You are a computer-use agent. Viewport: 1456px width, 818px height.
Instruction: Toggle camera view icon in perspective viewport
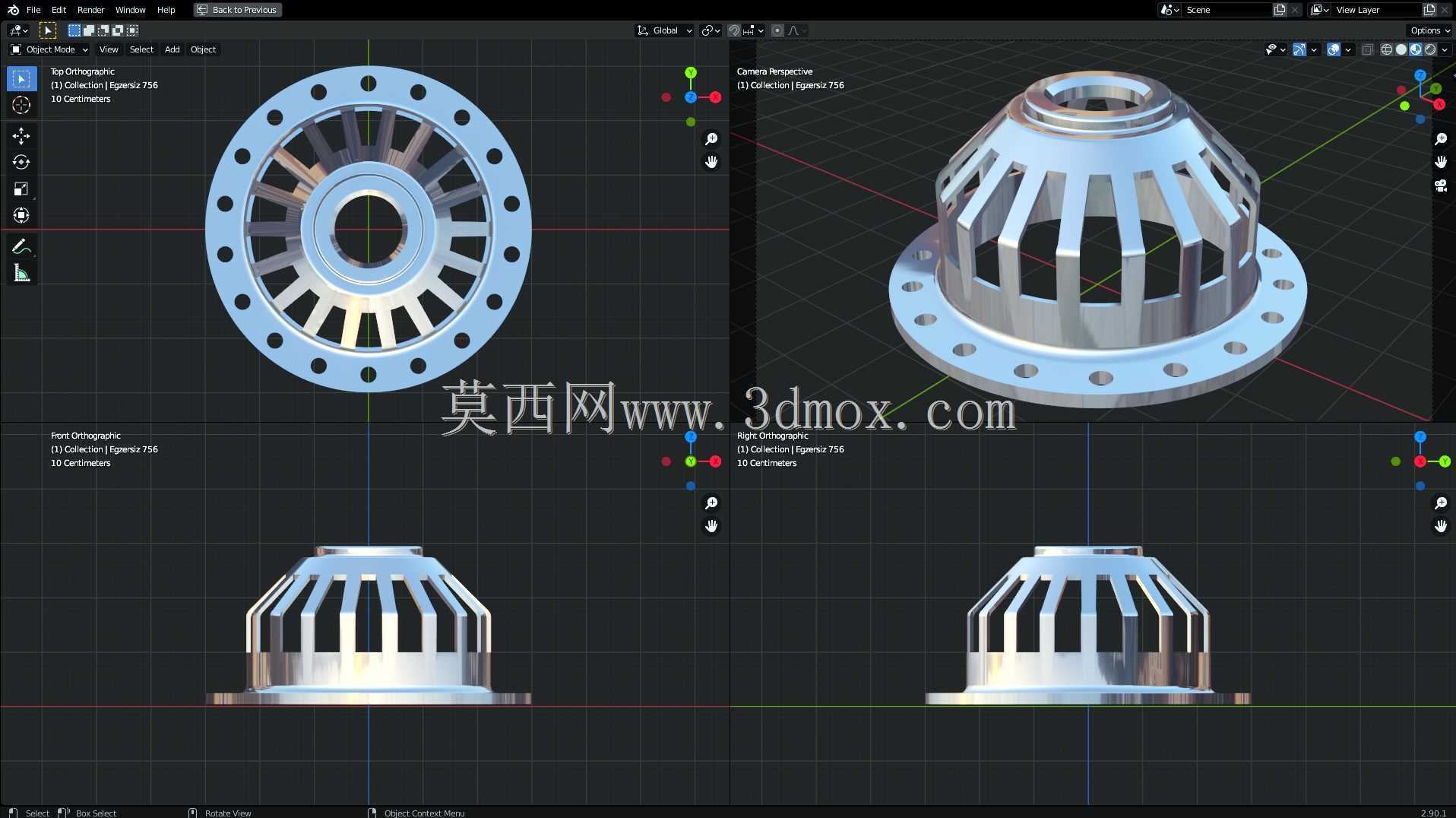pyautogui.click(x=1441, y=185)
